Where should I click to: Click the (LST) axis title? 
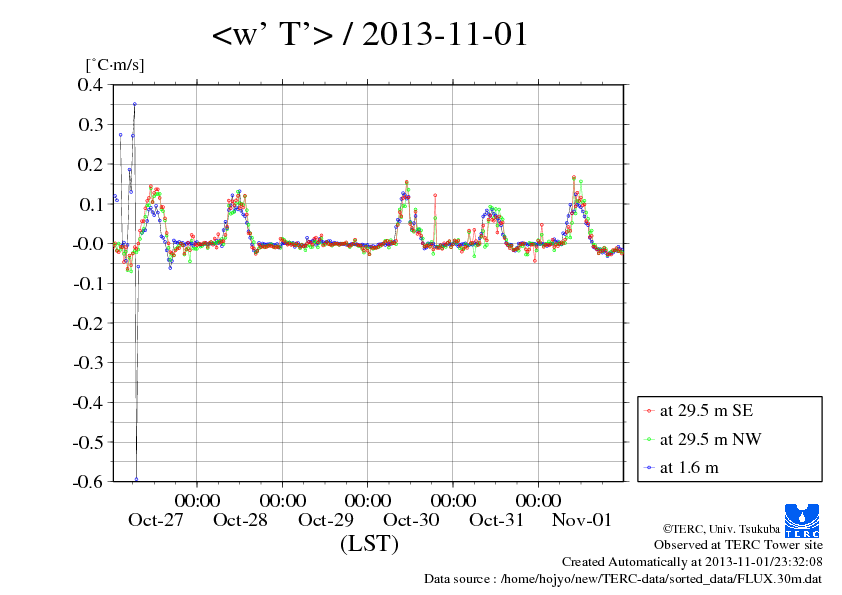click(369, 543)
